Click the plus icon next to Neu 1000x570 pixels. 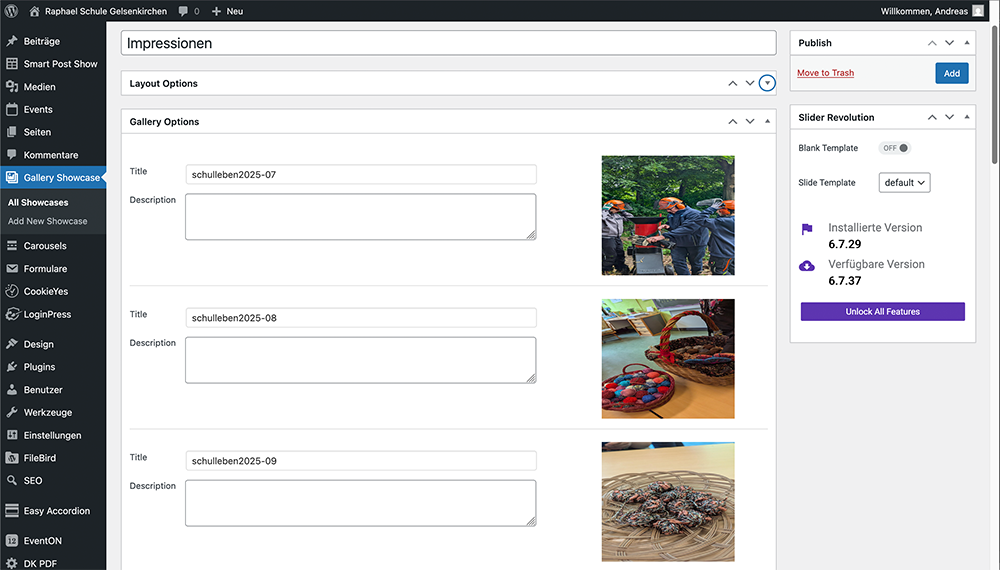coord(216,11)
